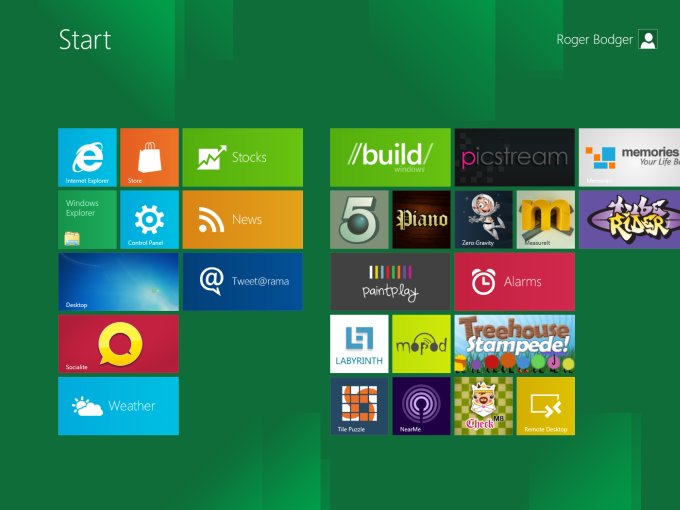The height and width of the screenshot is (510, 680).
Task: Click the Roger Bodger user name
Action: [595, 40]
